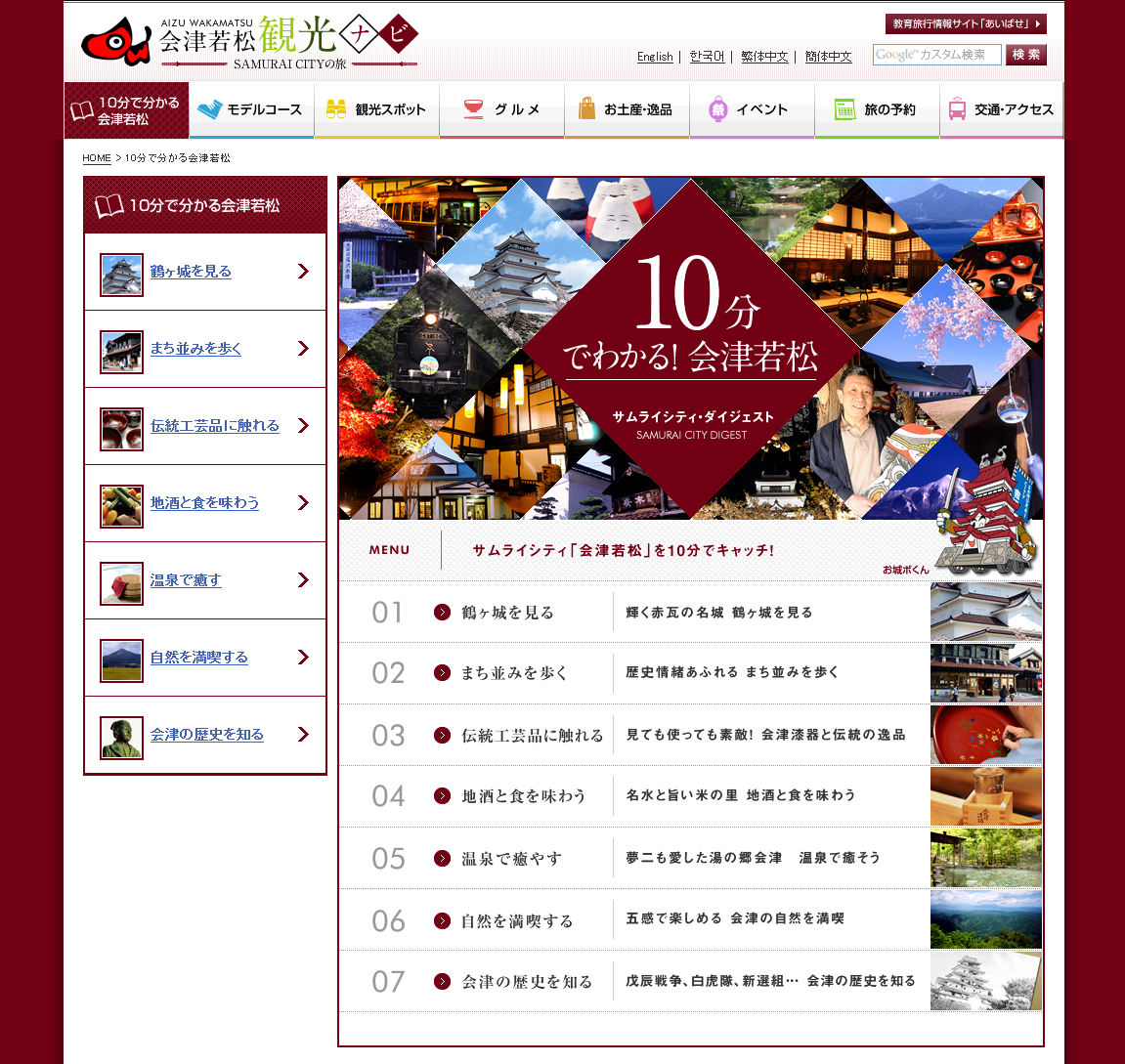Click the mountain landscape photo in row 06
Image resolution: width=1125 pixels, height=1064 pixels.
[x=986, y=920]
